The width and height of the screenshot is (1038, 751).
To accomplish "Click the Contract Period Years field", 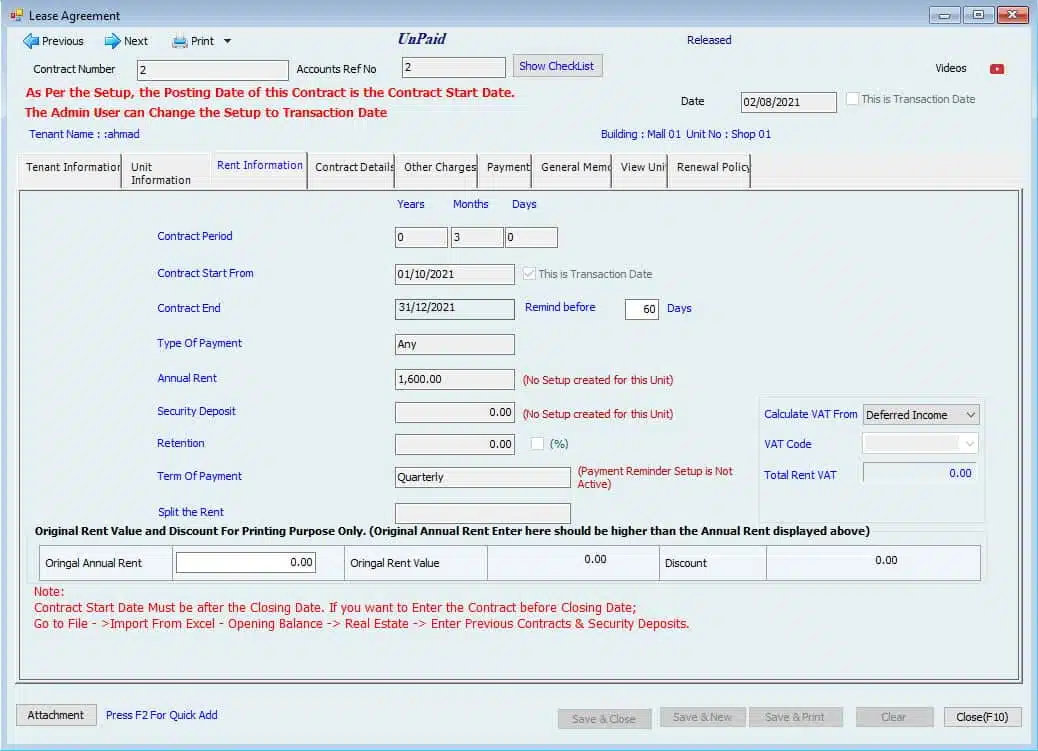I will click(x=421, y=237).
